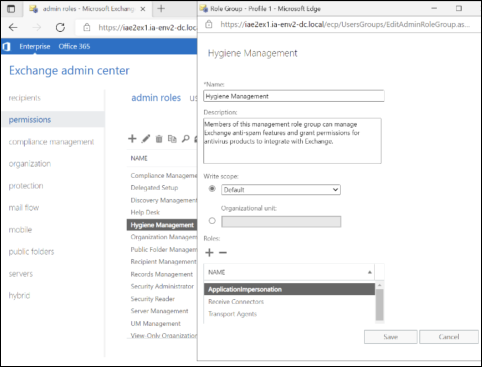Copy role group using the copy icon

[172, 139]
